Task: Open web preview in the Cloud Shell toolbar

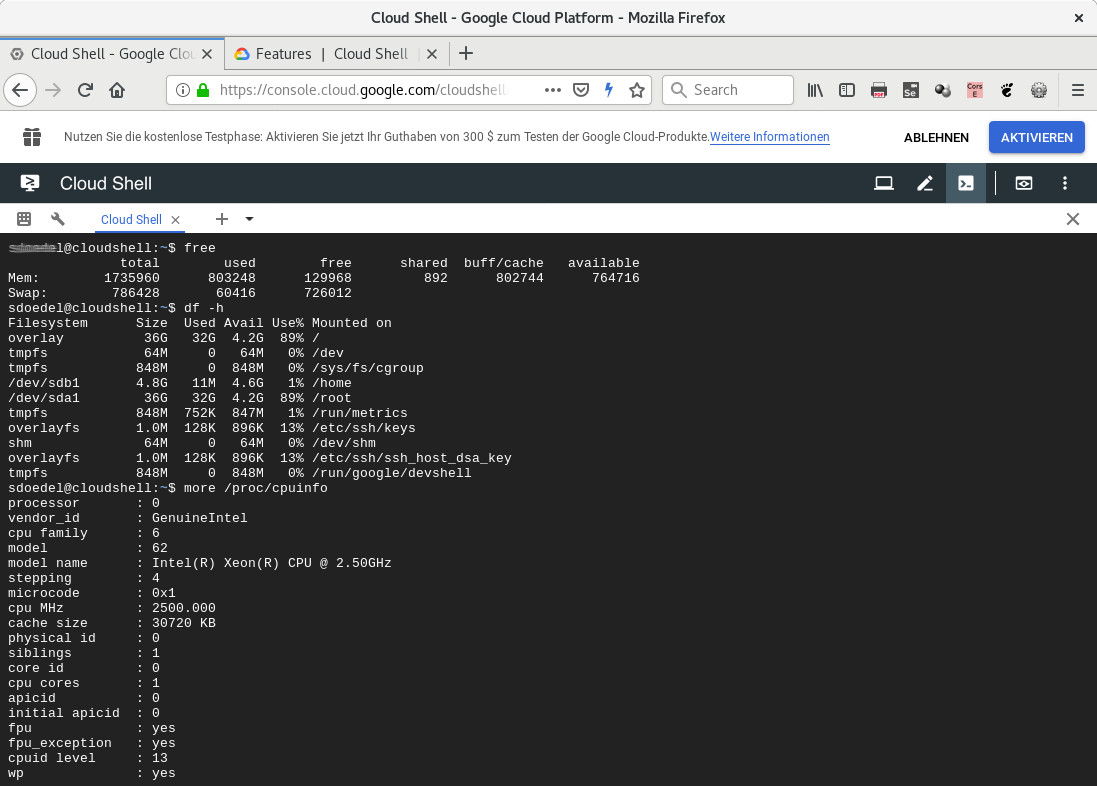Action: (x=1024, y=183)
